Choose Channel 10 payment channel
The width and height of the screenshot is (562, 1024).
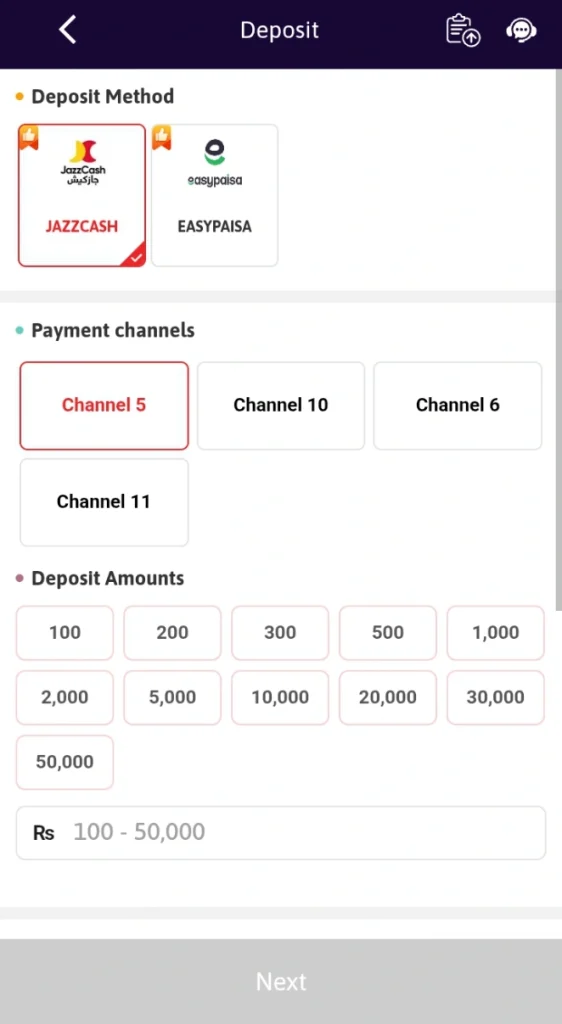(x=281, y=406)
